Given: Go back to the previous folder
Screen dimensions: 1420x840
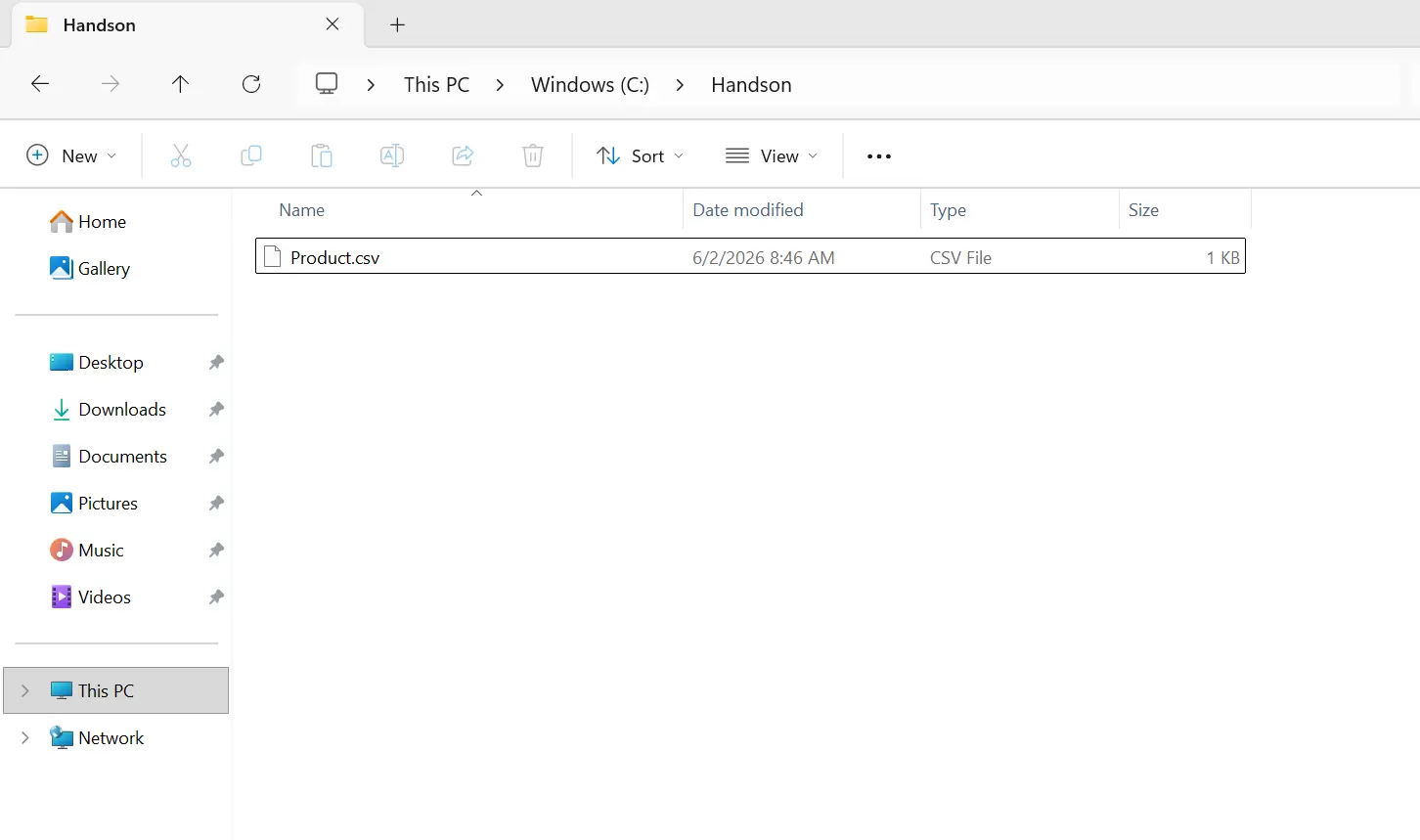Looking at the screenshot, I should (x=40, y=84).
